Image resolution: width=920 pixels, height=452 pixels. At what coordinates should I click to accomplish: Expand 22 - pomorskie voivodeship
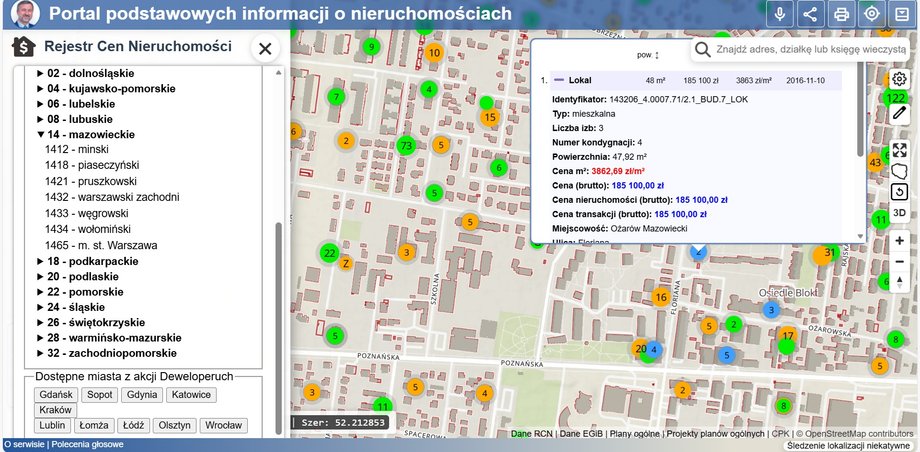41,292
